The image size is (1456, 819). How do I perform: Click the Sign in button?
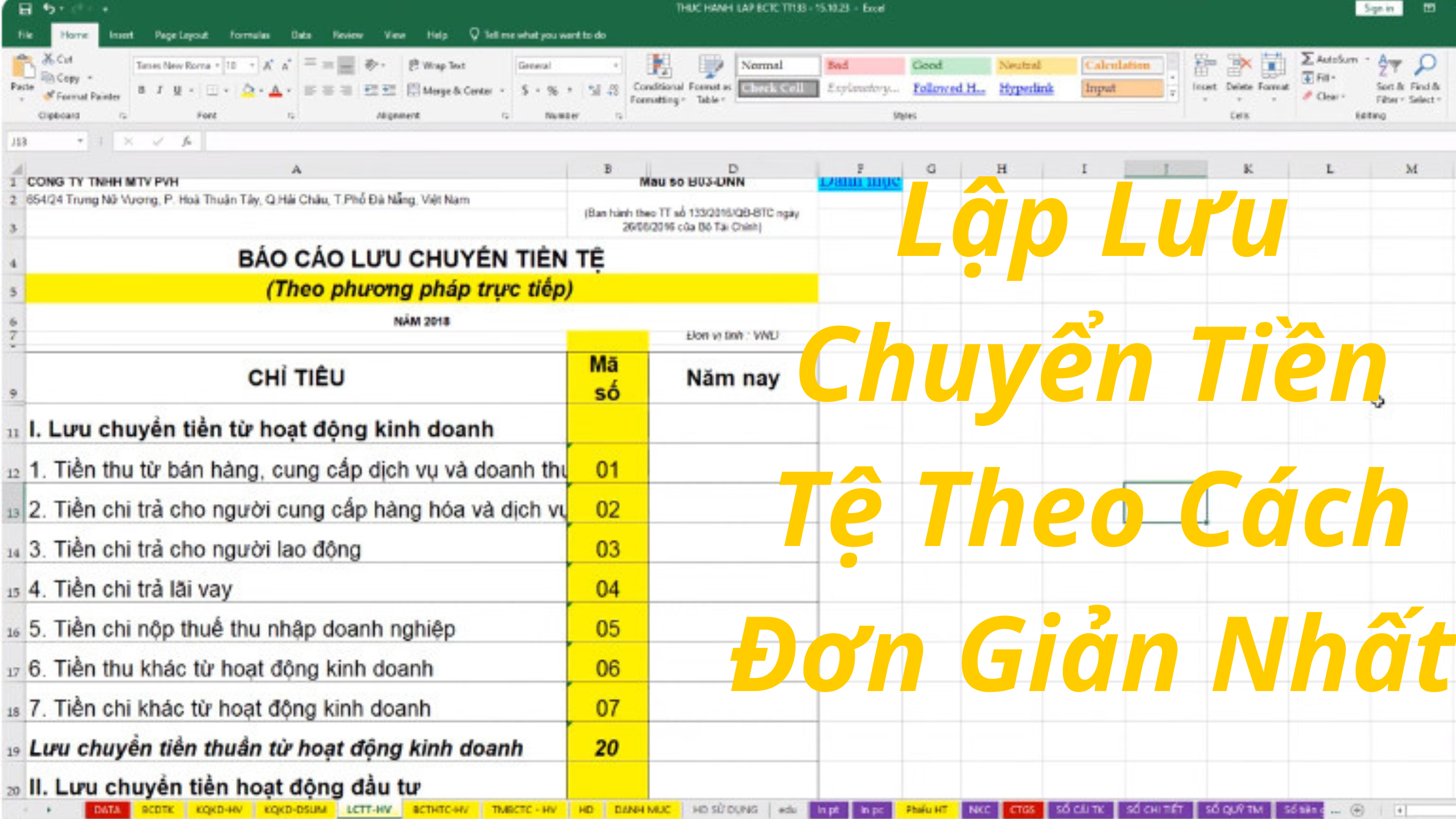point(1379,9)
